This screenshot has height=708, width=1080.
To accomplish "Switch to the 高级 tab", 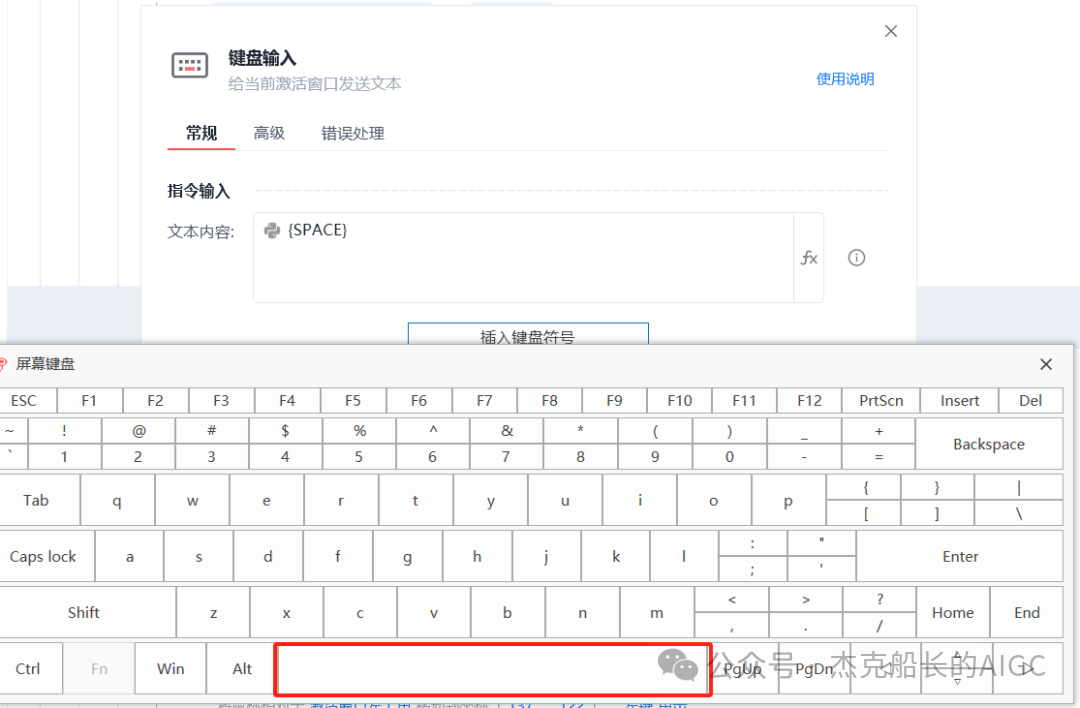I will [x=268, y=132].
